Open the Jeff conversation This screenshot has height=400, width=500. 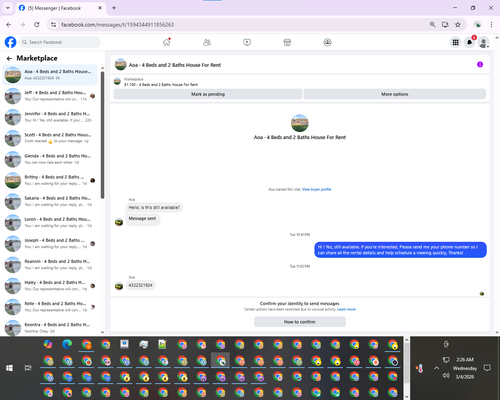coord(50,96)
